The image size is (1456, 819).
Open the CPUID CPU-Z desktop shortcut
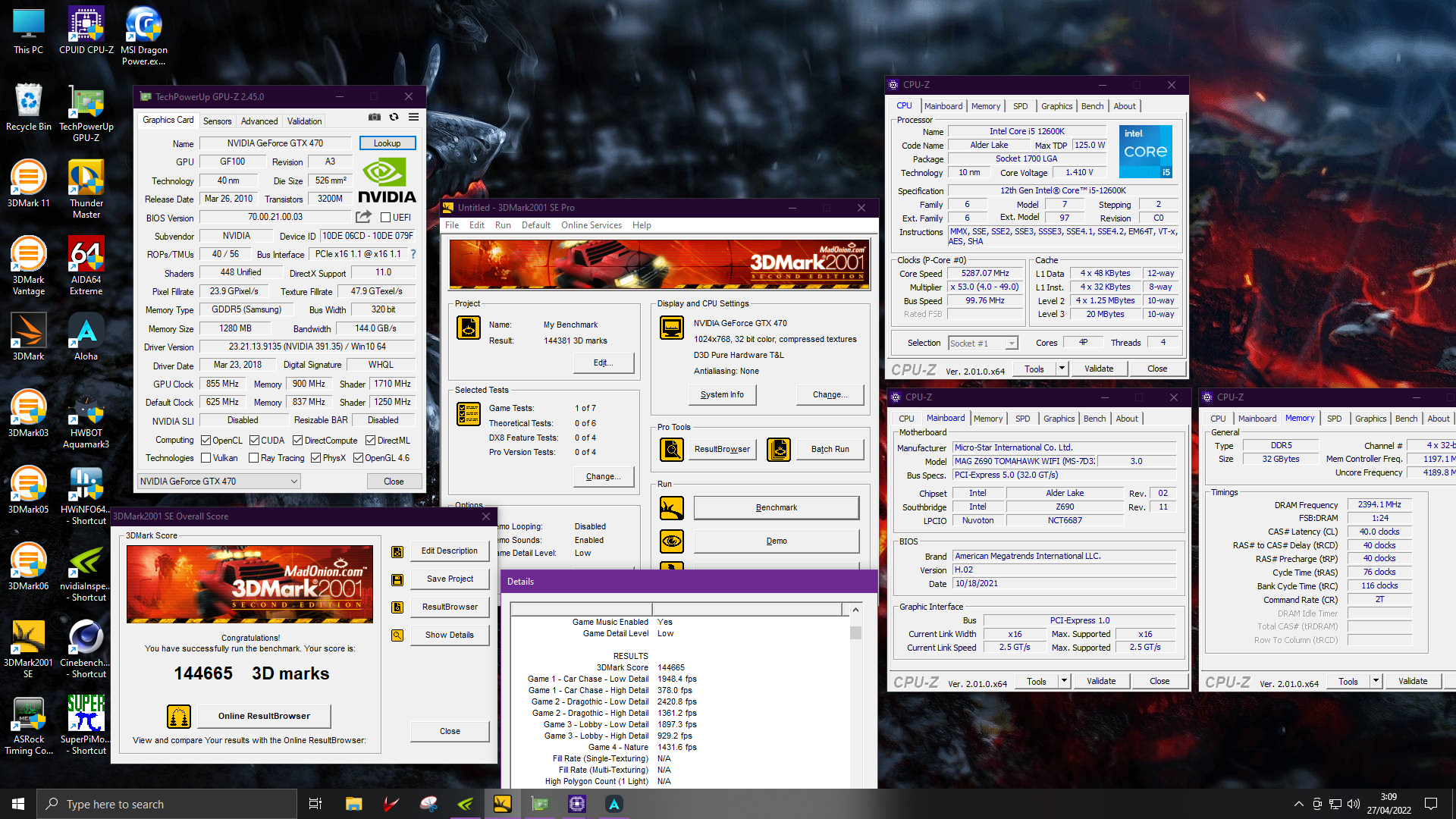[86, 32]
